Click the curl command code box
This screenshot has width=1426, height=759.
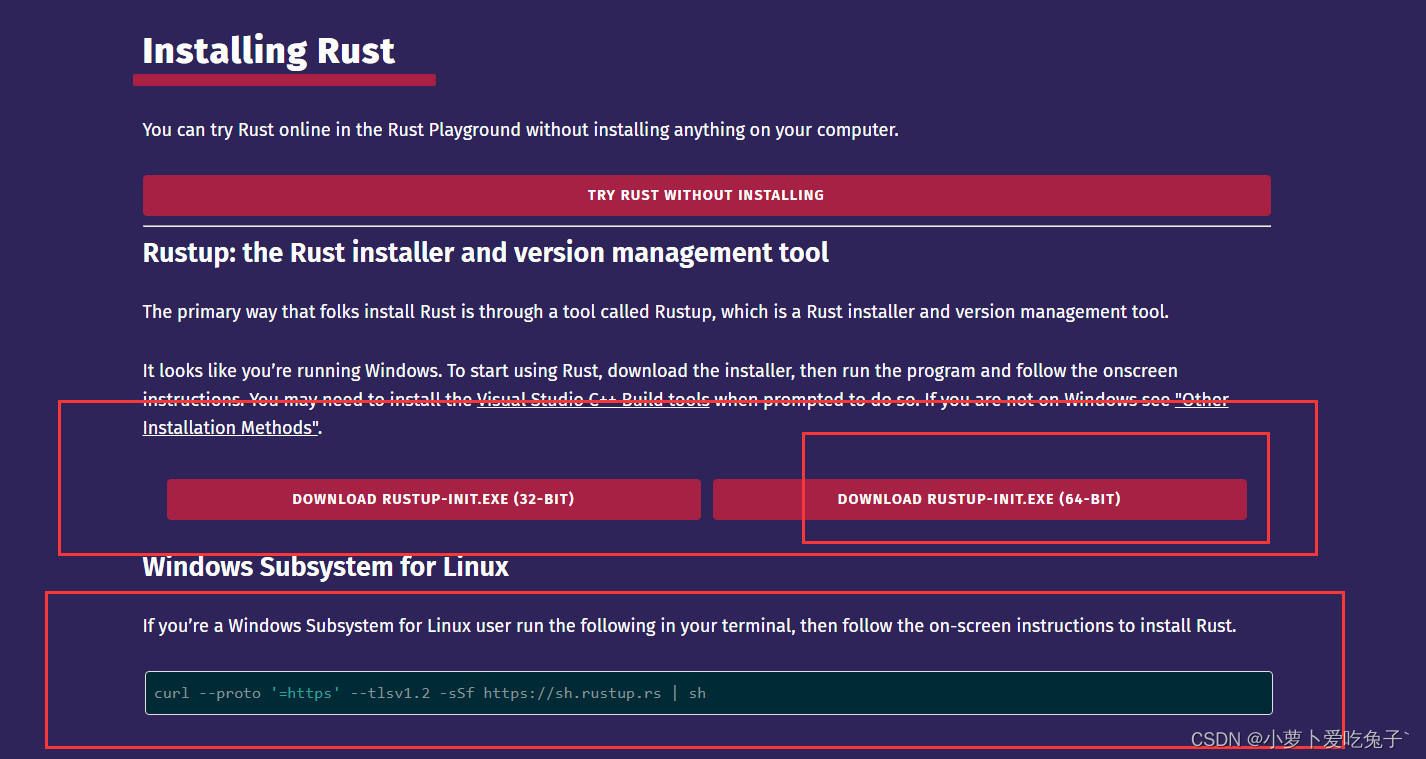pos(708,692)
